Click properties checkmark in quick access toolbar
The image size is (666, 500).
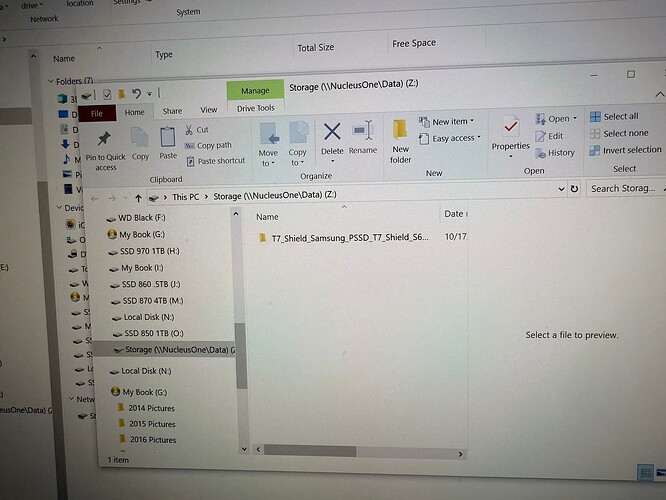coord(107,94)
